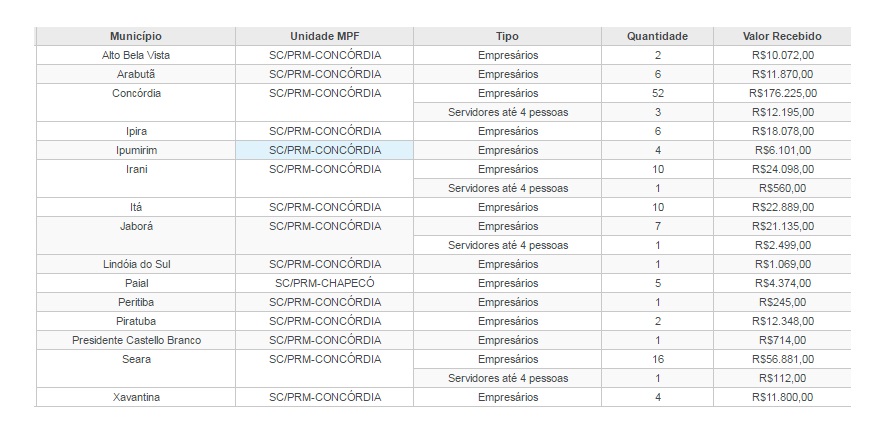Image resolution: width=887 pixels, height=435 pixels.
Task: Click the Tipo column header
Action: [x=507, y=36]
